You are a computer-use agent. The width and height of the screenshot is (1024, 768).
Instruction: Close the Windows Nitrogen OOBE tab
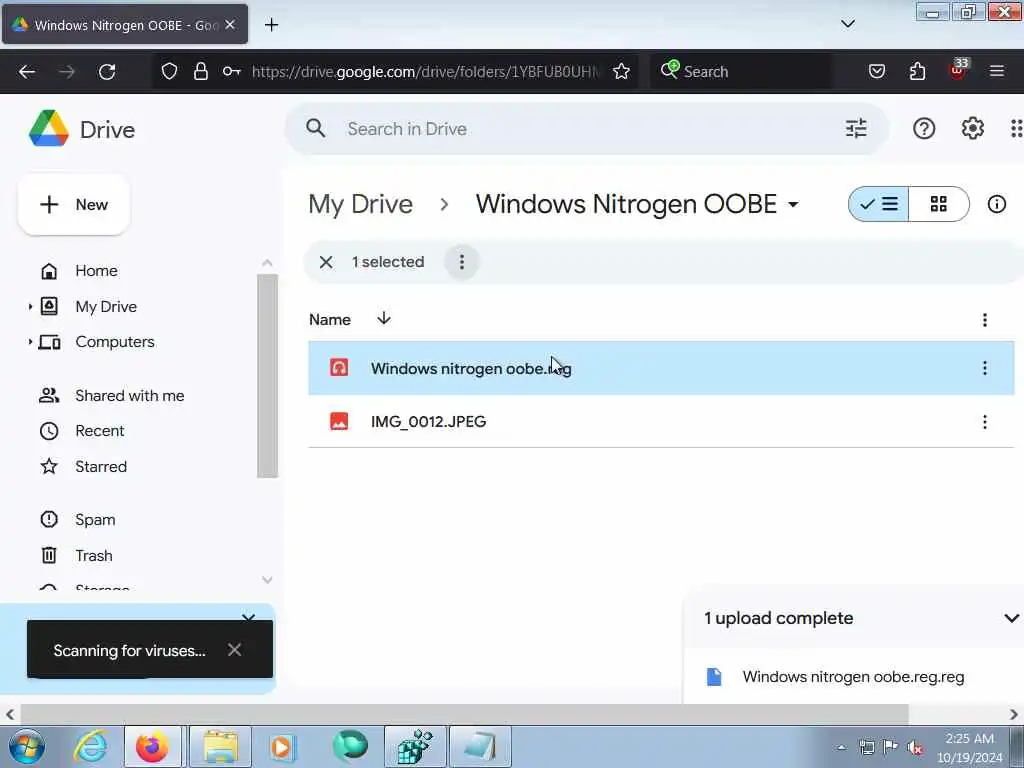(x=230, y=25)
